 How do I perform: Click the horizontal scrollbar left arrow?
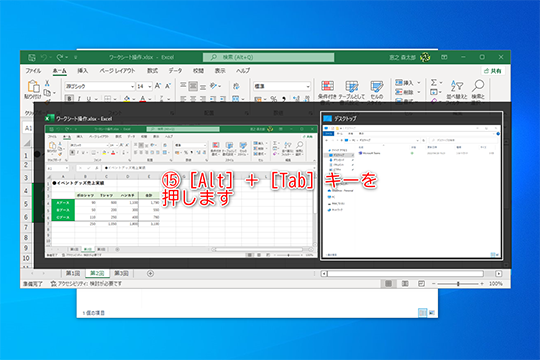pos(324,274)
